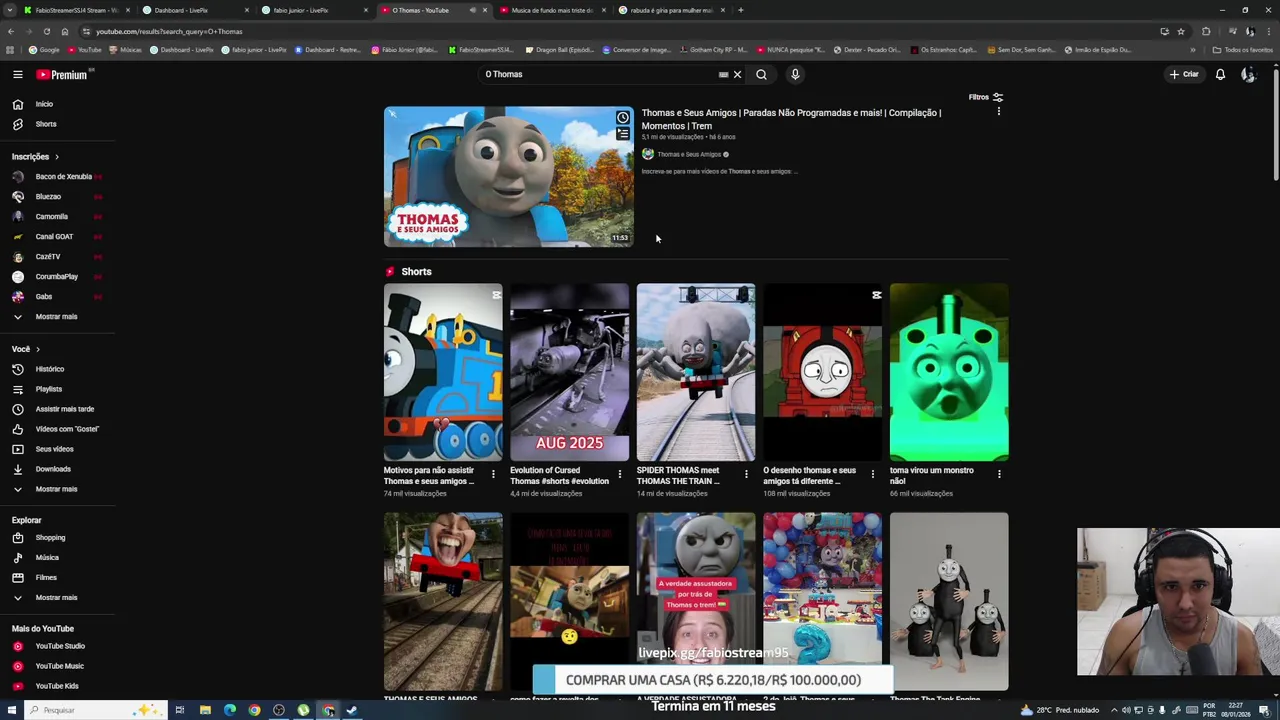Image resolution: width=1280 pixels, height=720 pixels.
Task: Clear the search box with the X
Action: click(737, 74)
